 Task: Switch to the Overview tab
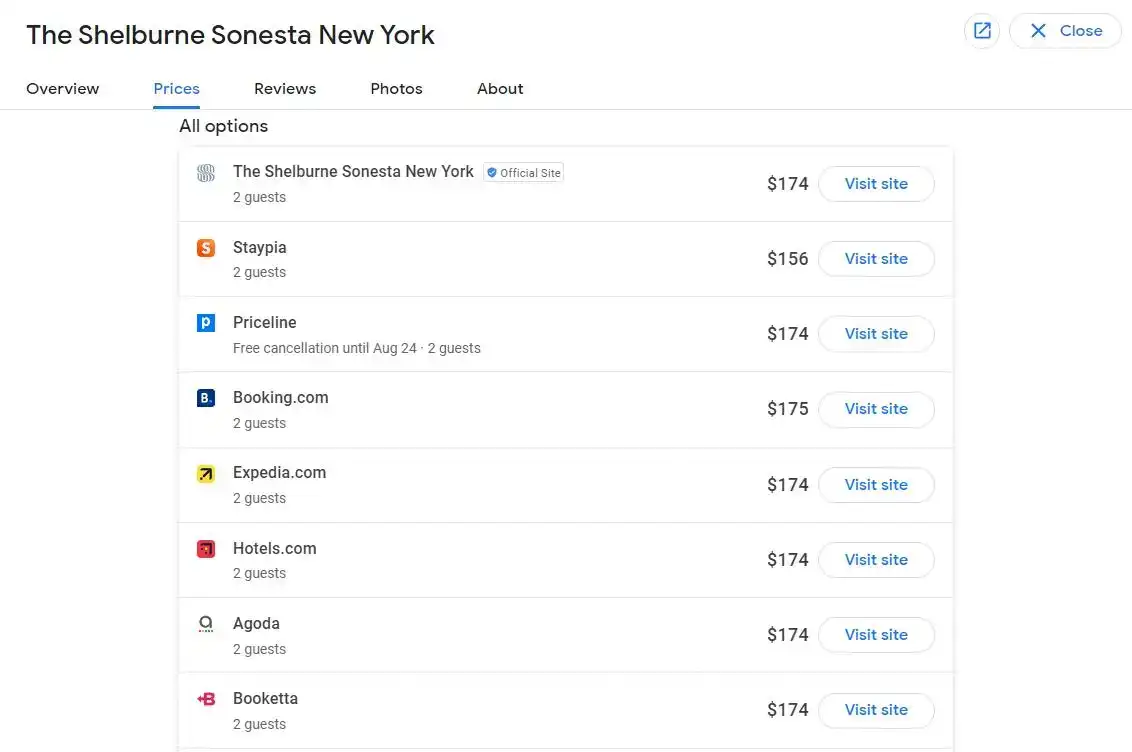[62, 89]
